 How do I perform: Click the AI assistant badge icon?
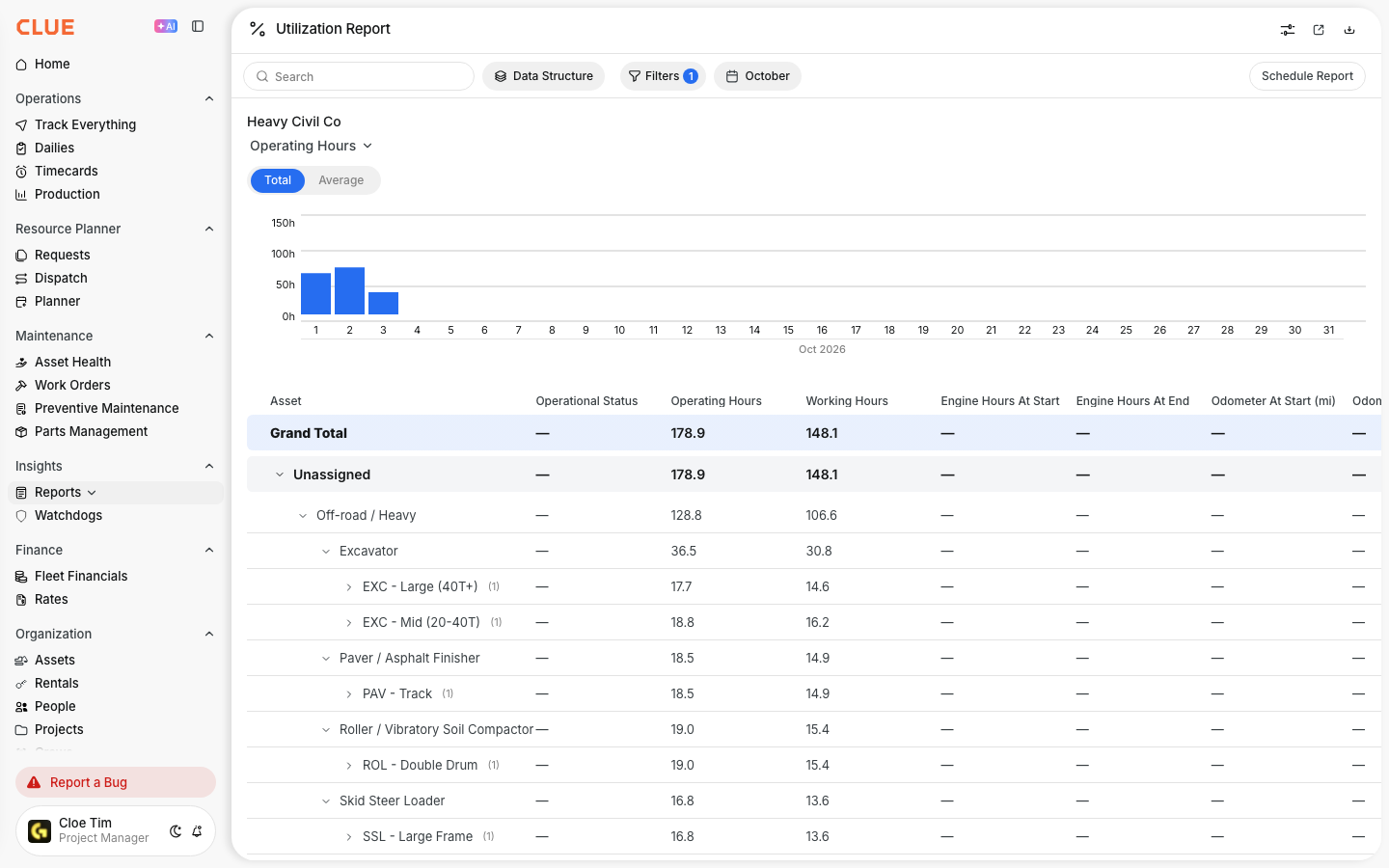click(166, 27)
